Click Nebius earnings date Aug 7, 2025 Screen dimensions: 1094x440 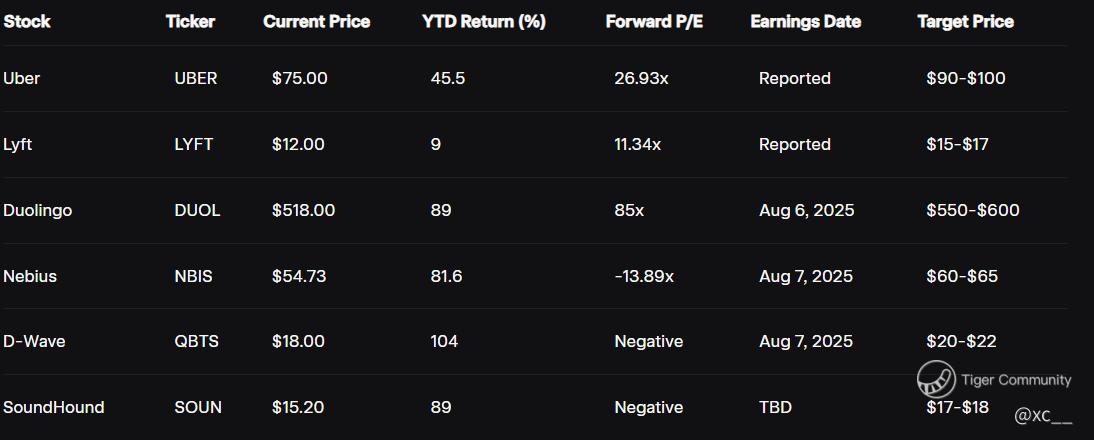click(x=806, y=276)
